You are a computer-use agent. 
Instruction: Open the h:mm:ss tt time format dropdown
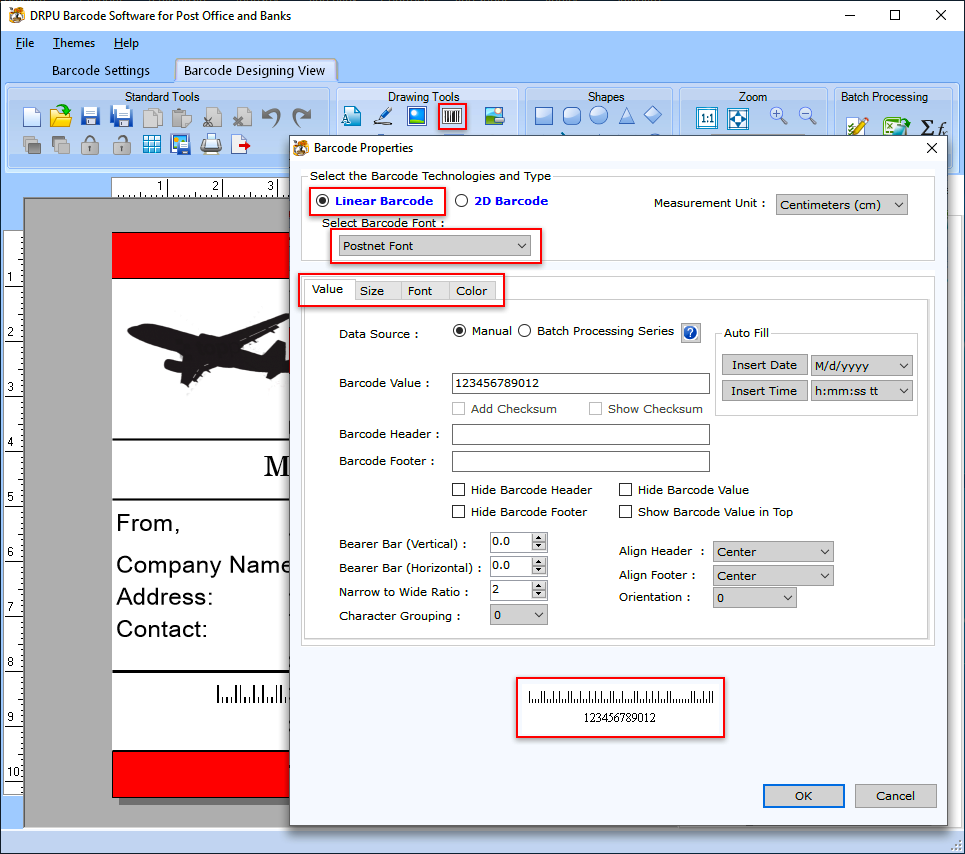(862, 391)
